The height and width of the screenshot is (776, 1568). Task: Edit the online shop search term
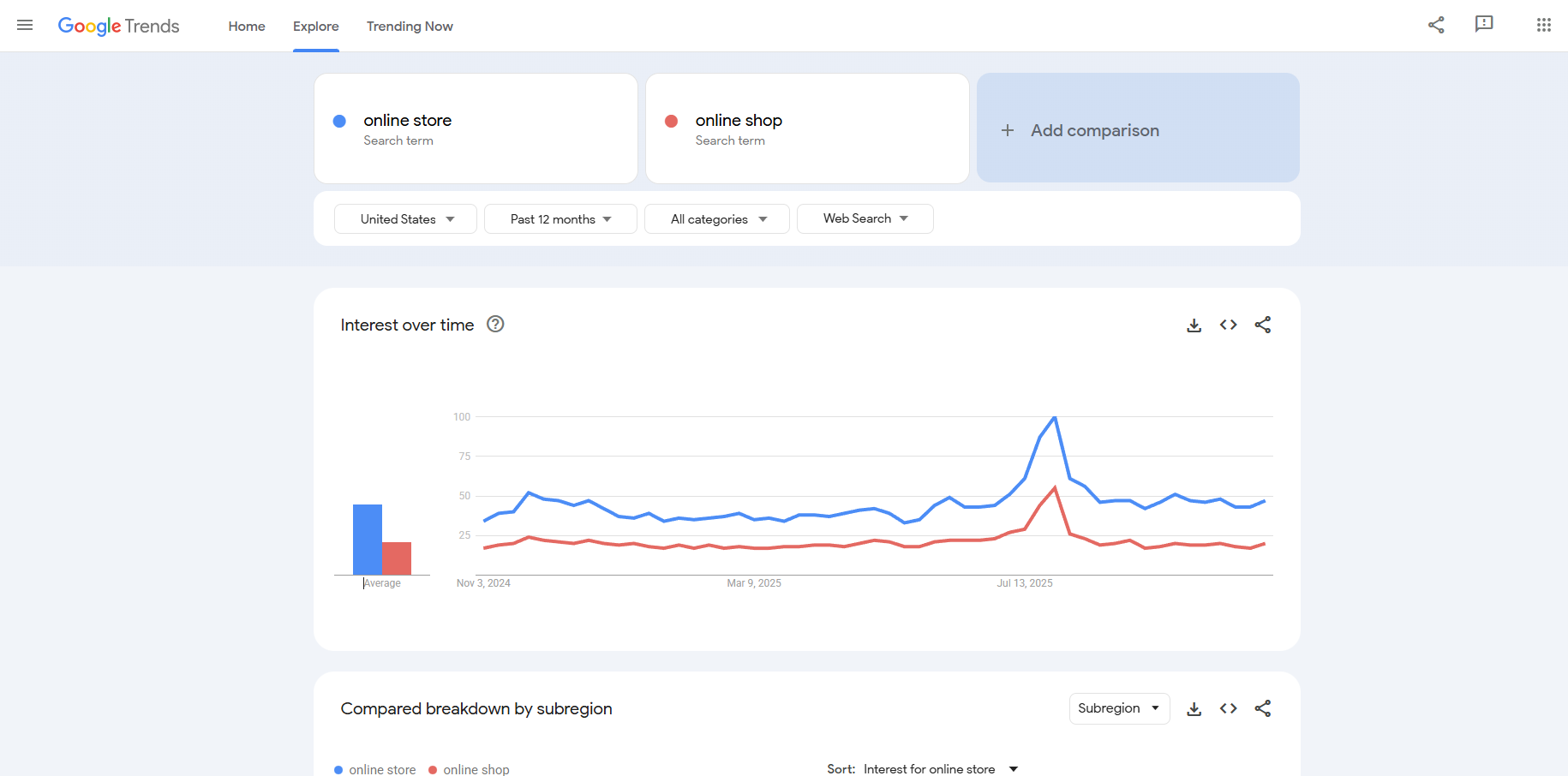pyautogui.click(x=807, y=128)
